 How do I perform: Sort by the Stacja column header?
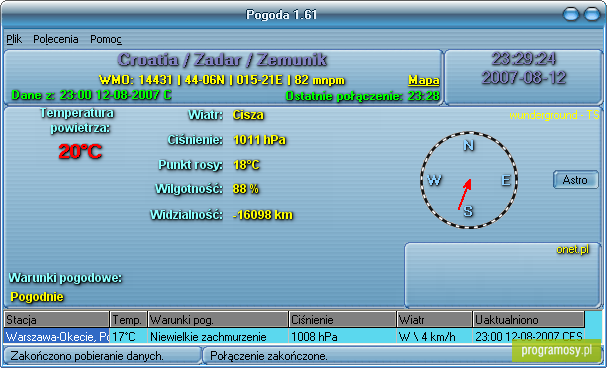tap(57, 320)
